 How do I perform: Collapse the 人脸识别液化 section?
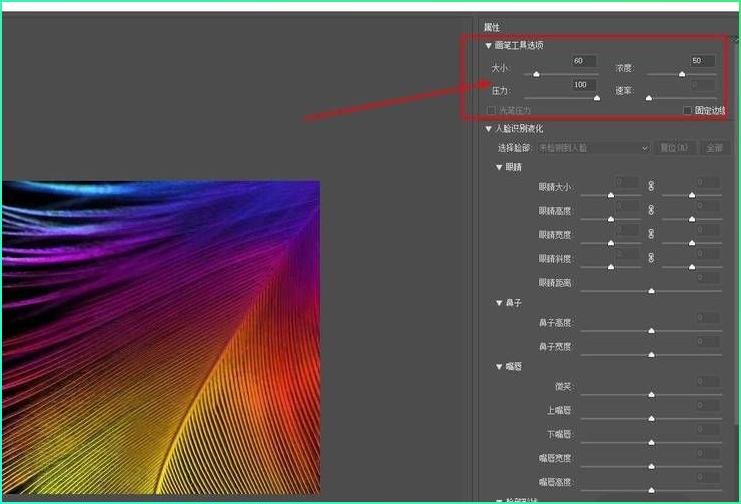(488, 129)
